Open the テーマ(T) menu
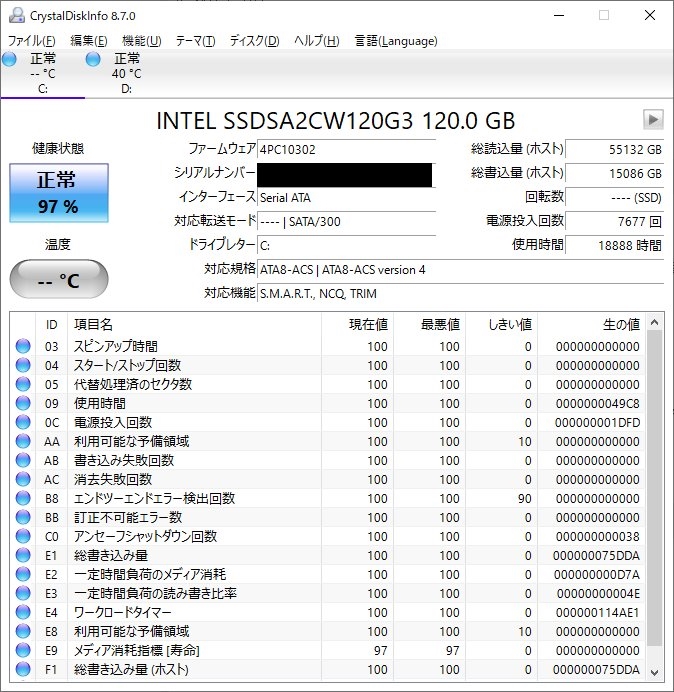The width and height of the screenshot is (674, 692). click(x=196, y=41)
